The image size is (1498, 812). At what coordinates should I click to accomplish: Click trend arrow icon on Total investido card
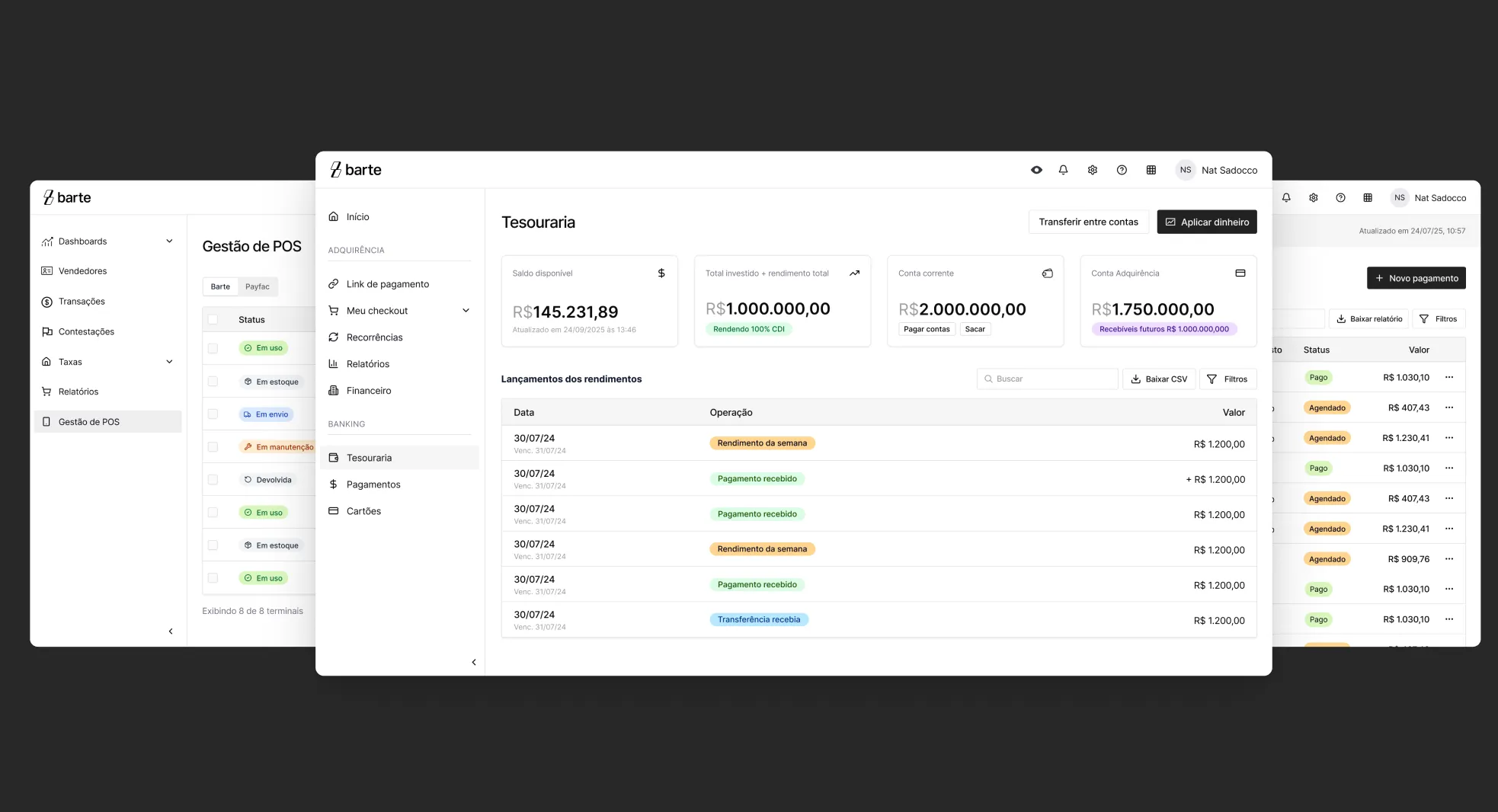(854, 273)
